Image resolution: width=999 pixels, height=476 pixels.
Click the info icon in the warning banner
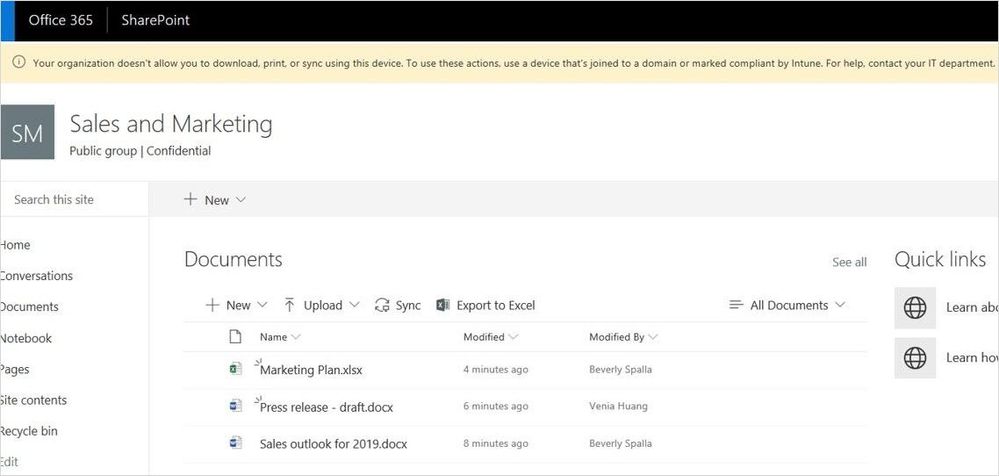point(18,63)
